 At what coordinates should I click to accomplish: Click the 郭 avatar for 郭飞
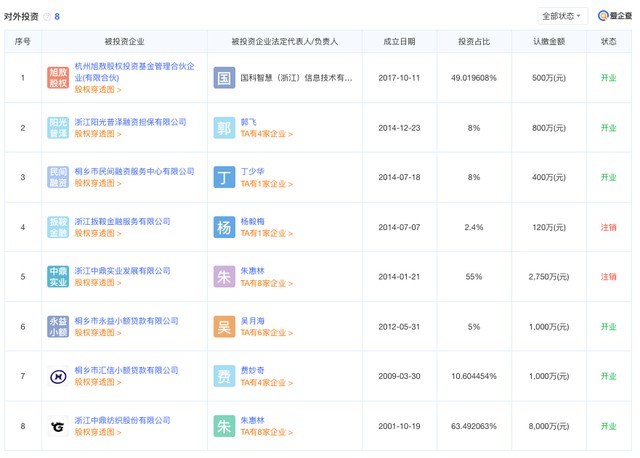[x=224, y=128]
